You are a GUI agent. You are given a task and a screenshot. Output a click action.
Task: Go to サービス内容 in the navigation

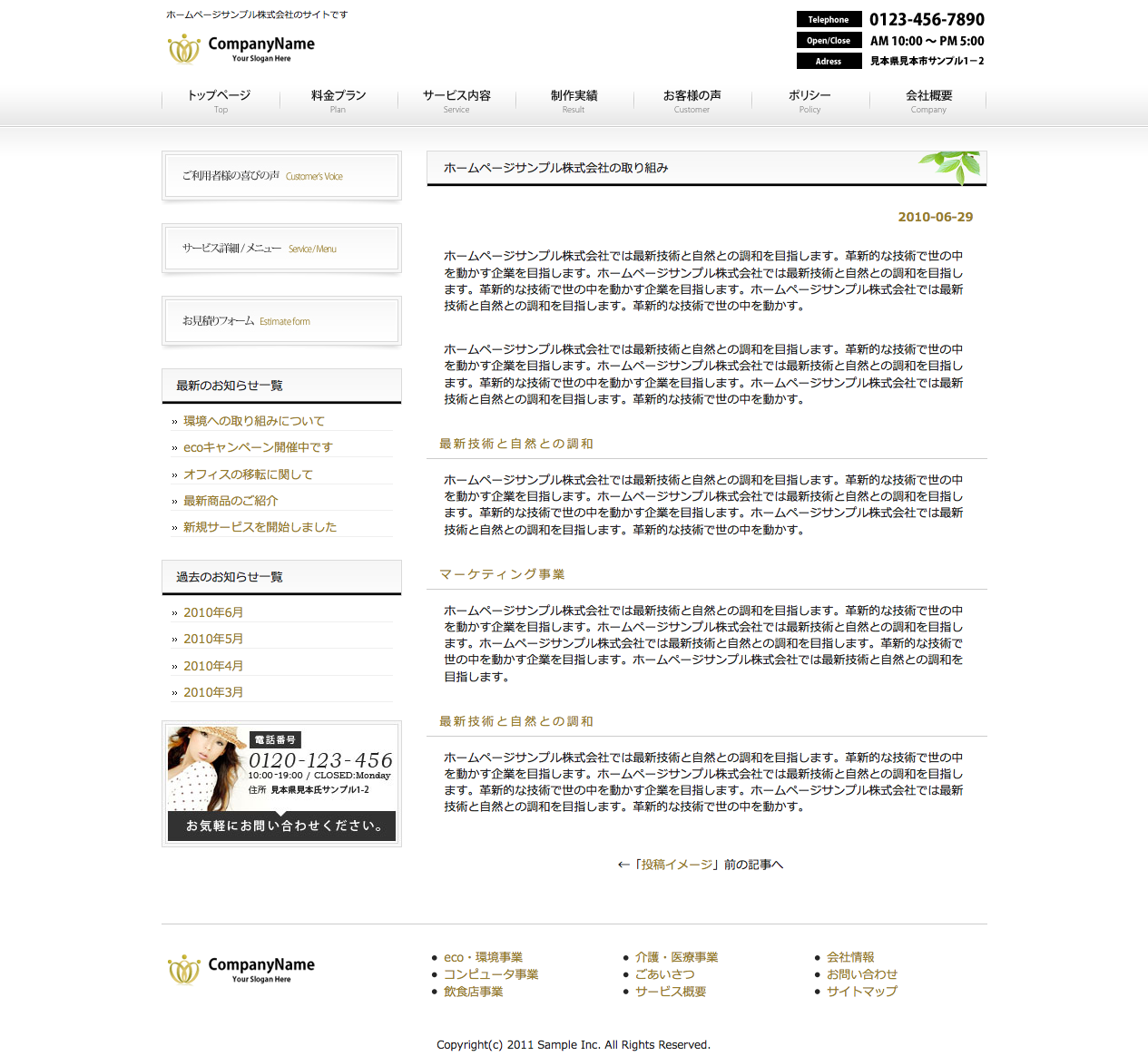pos(456,101)
